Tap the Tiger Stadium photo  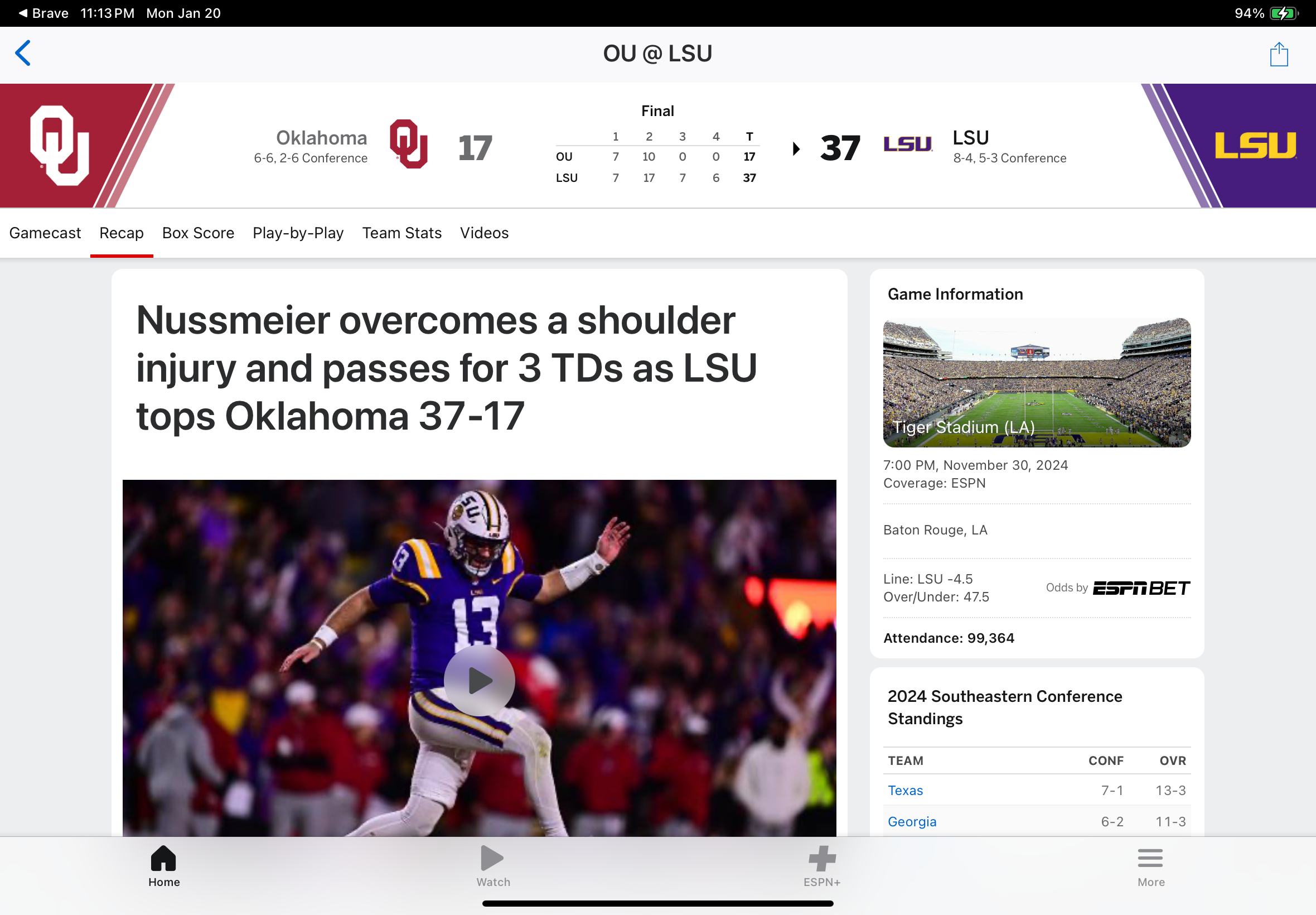click(x=1037, y=382)
